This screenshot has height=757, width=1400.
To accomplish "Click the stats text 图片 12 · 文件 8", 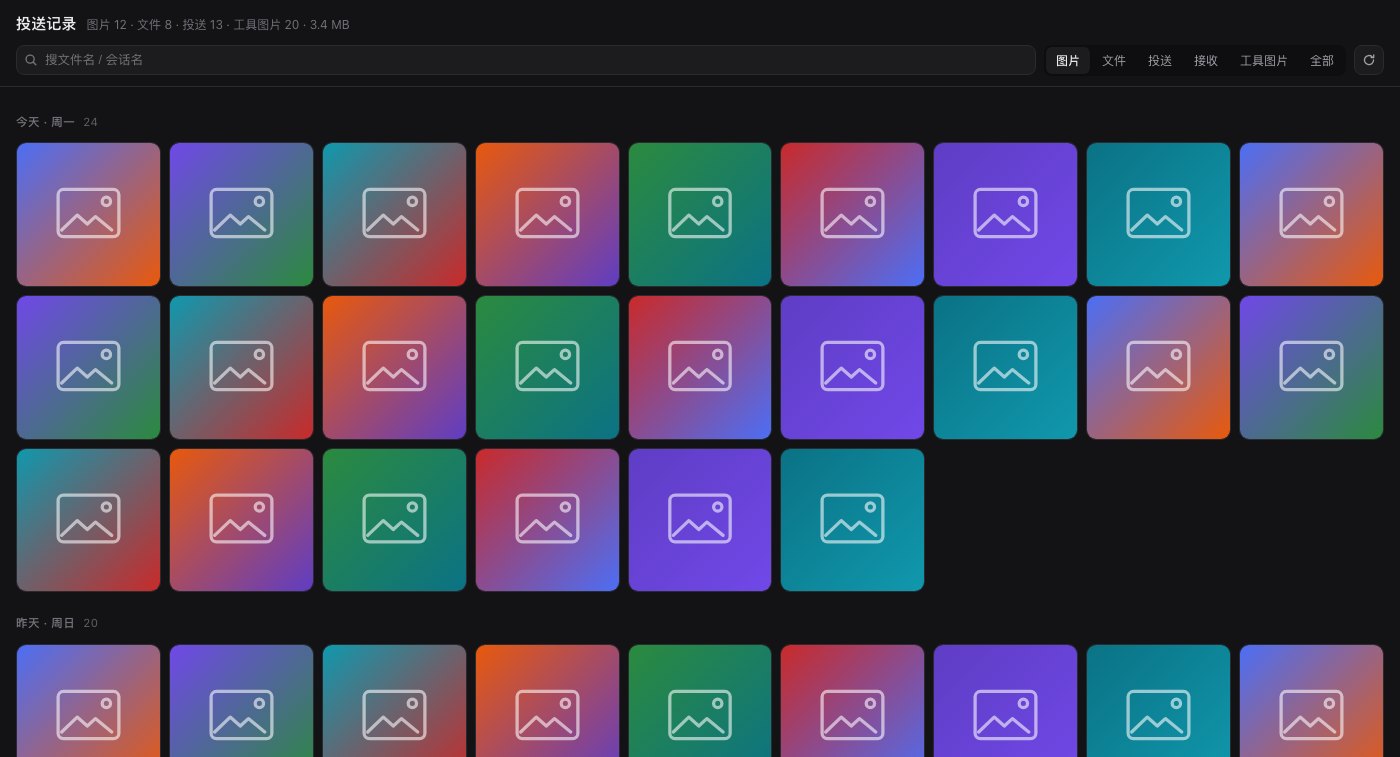I will click(x=129, y=25).
